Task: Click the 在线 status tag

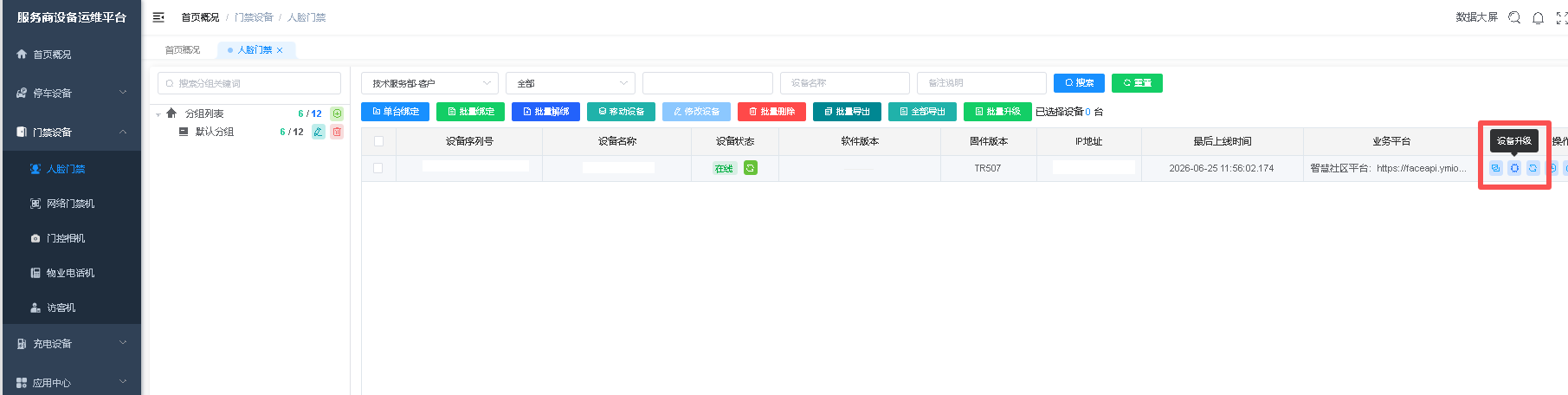Action: click(724, 169)
